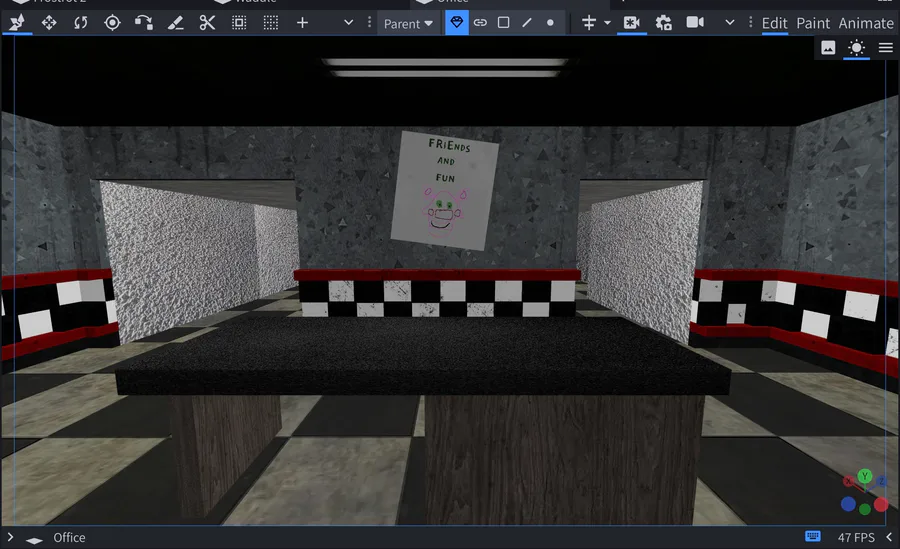The width and height of the screenshot is (900, 549).
Task: Open the align options dropdown arrow
Action: 607,23
